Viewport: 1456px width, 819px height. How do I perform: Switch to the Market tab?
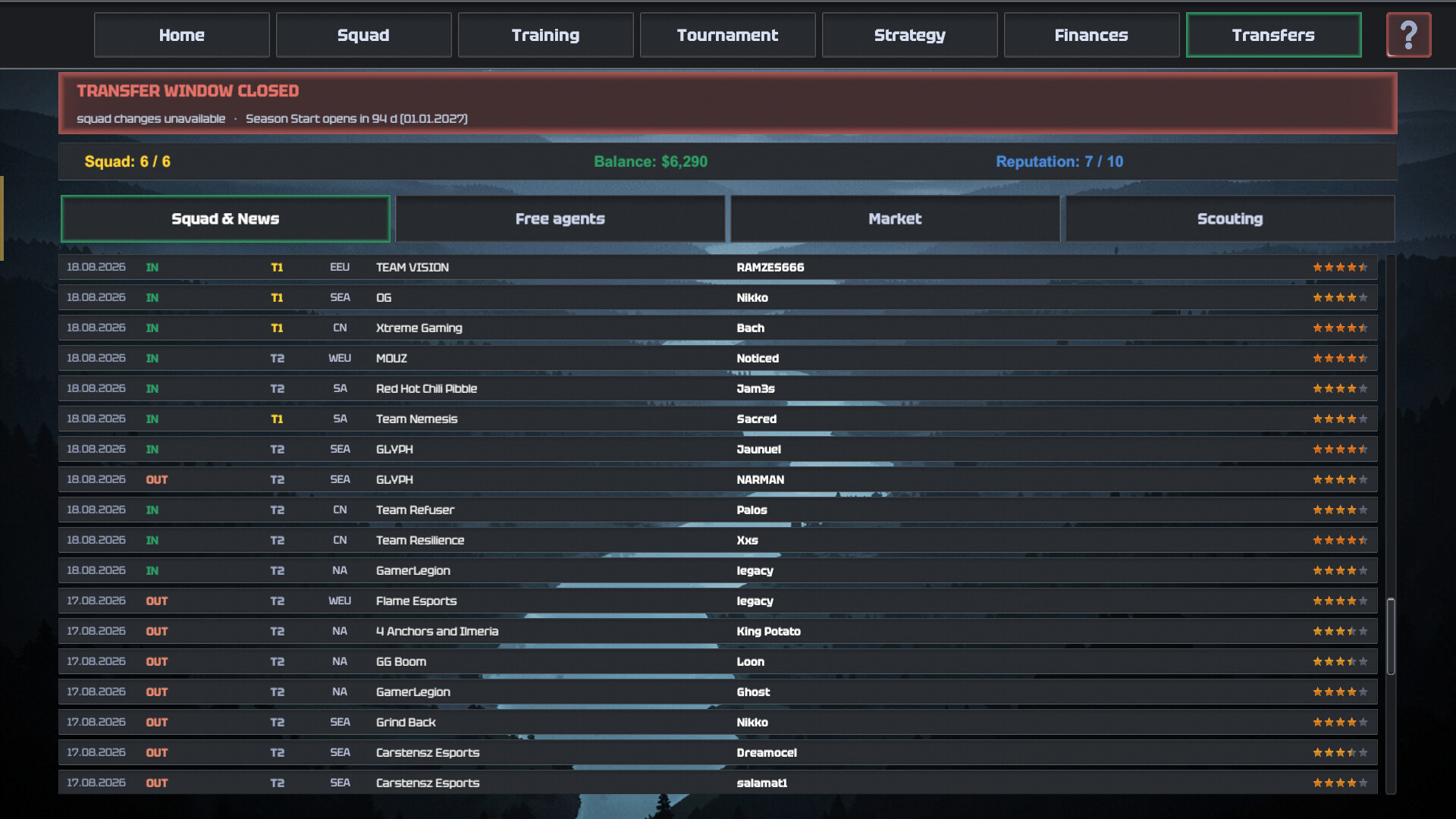point(895,218)
